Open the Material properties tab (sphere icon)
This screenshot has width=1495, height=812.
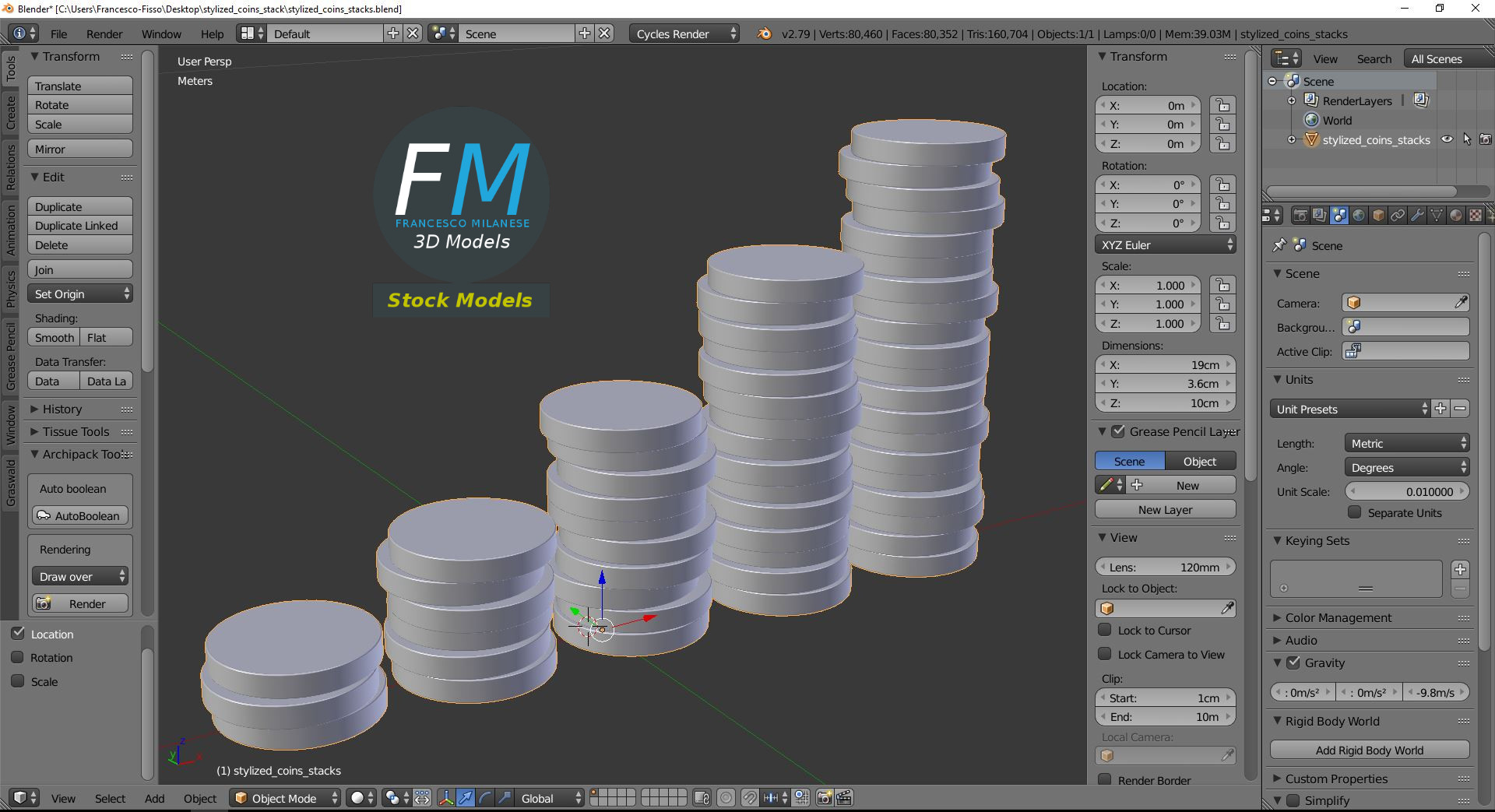(1456, 216)
